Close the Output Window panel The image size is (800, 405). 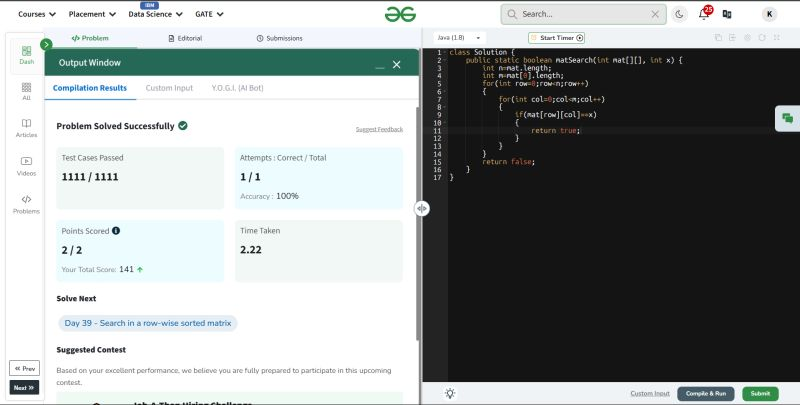396,65
